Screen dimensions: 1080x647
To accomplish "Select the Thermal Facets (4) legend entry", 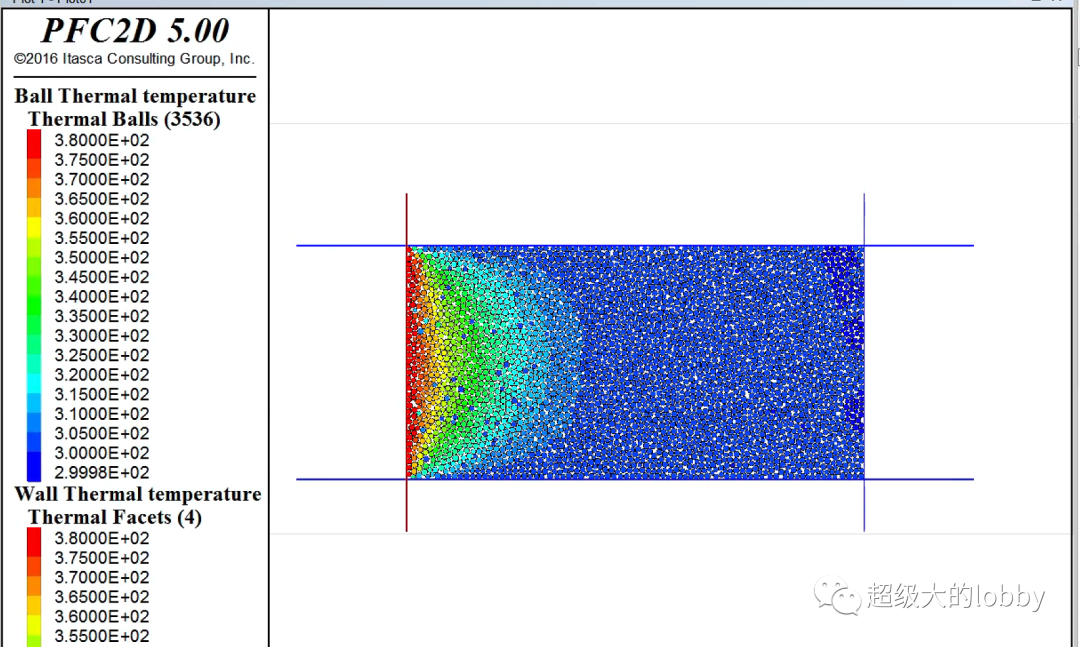I will tap(114, 517).
